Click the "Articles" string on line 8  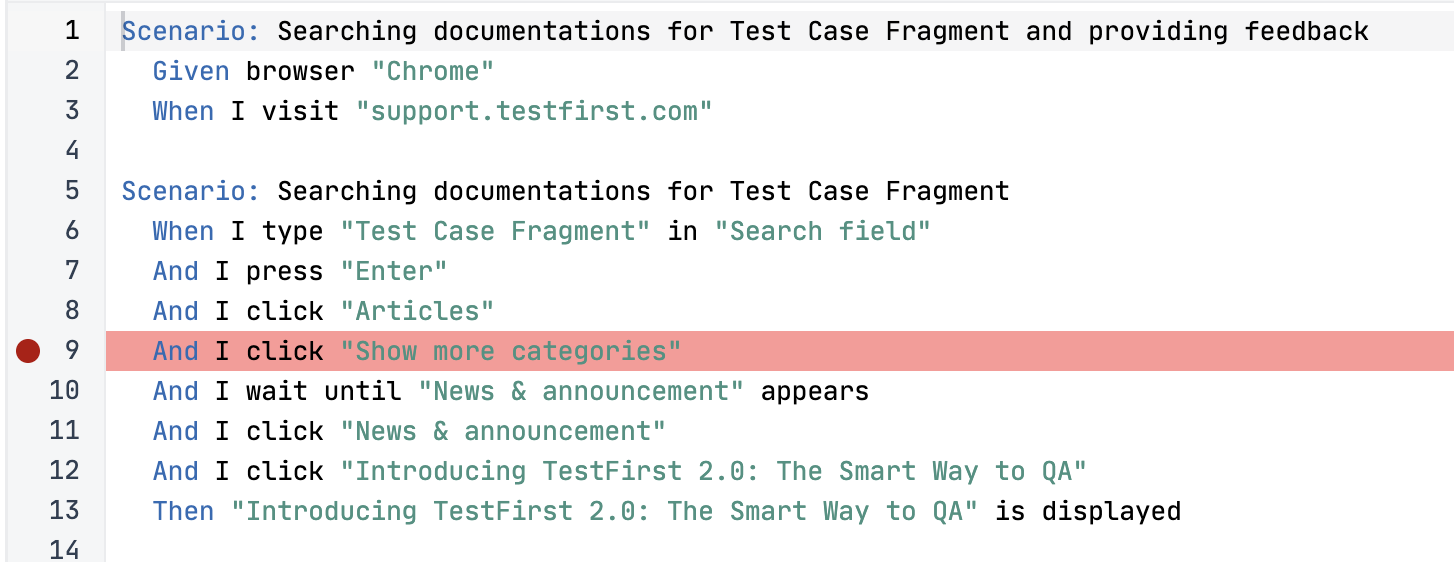pos(417,311)
